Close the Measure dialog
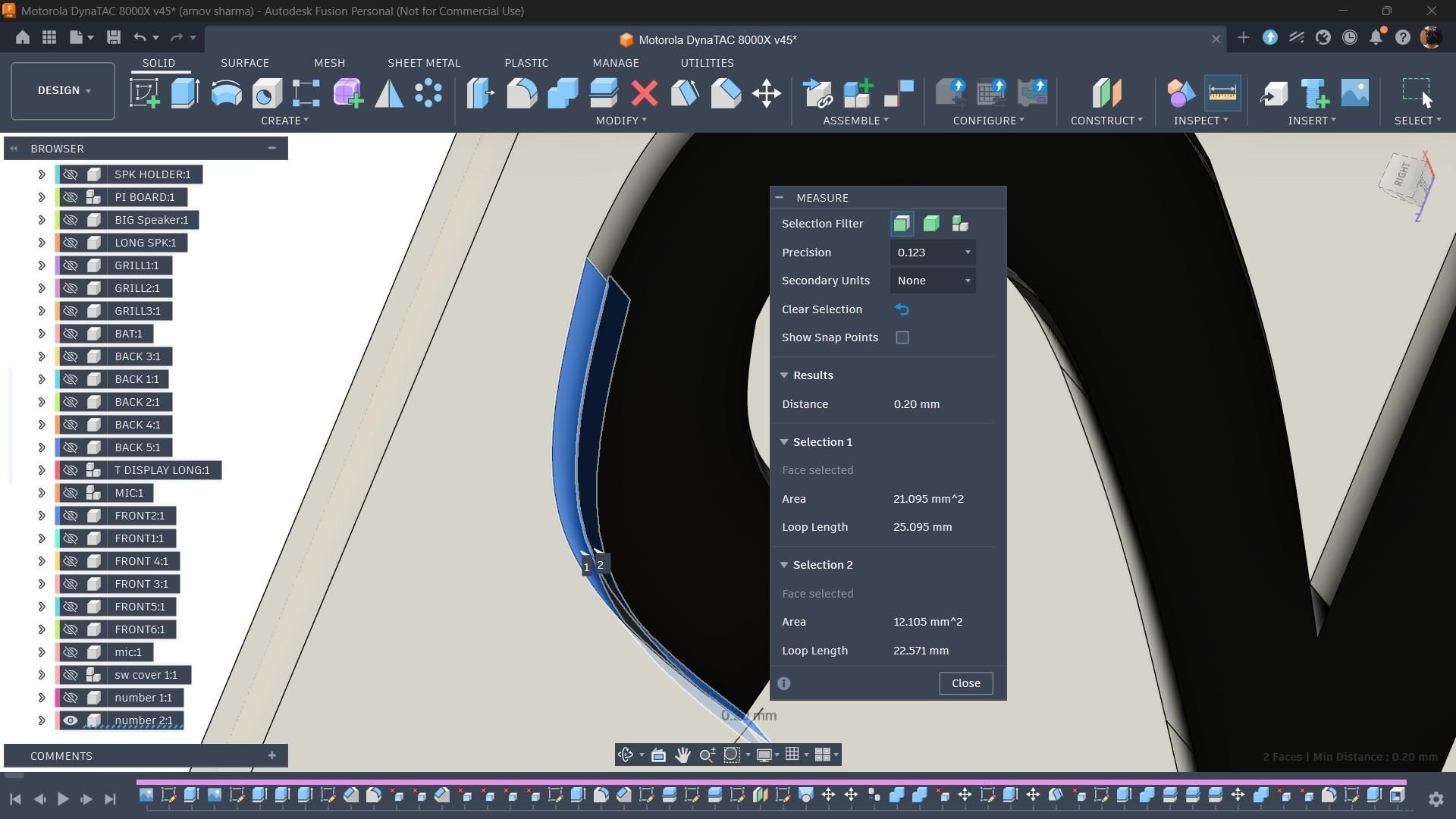Screen dimensions: 1456x819 point(965,683)
